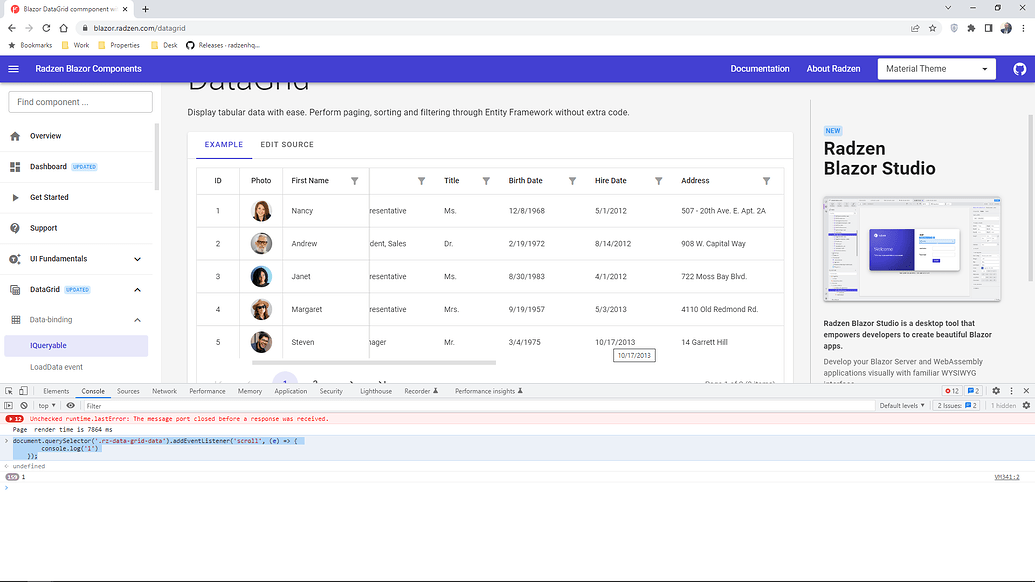Screen dimensions: 1035x582
Task: Expand the UI Fundamentals section
Action: click(x=77, y=259)
